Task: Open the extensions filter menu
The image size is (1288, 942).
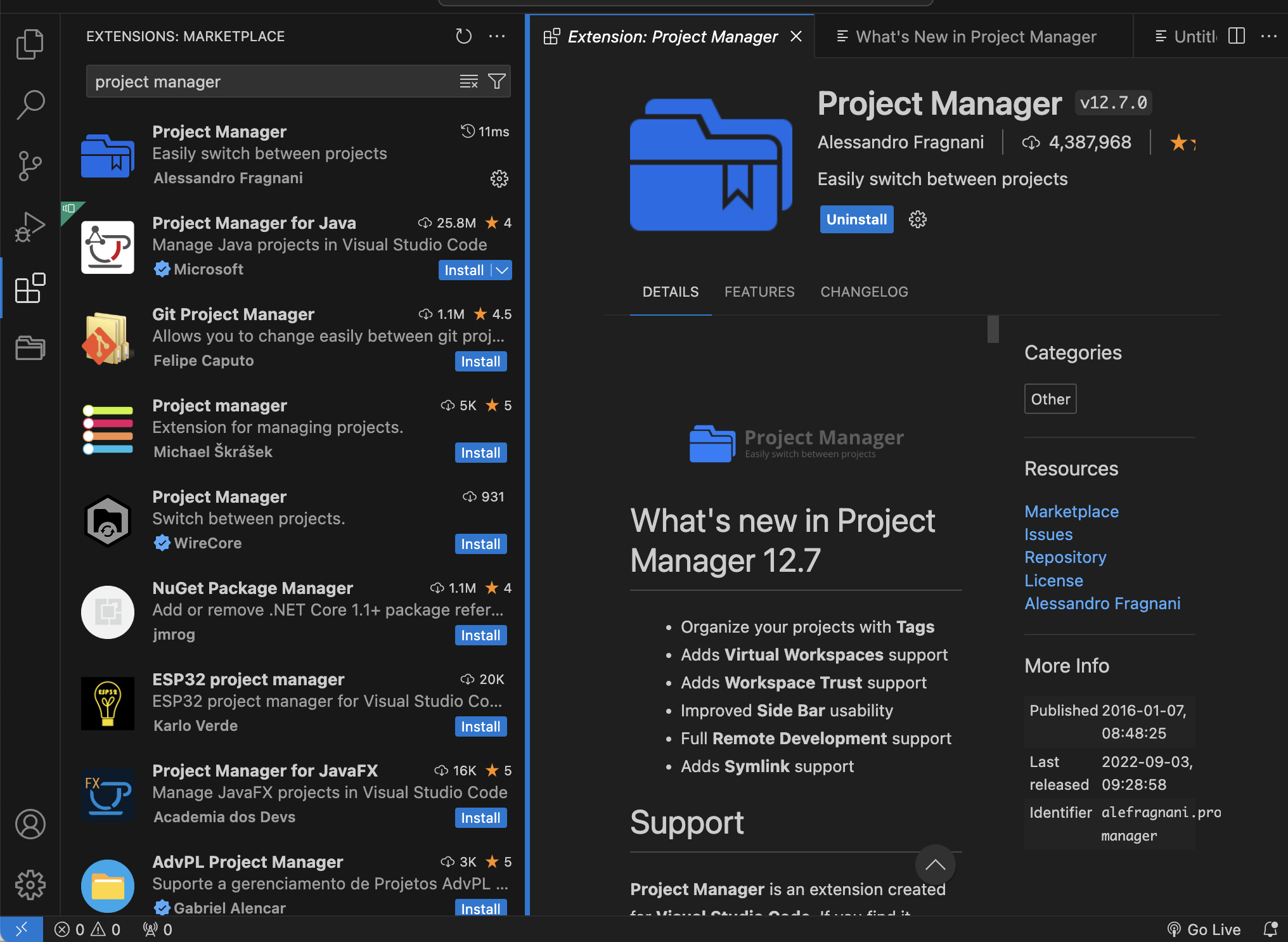Action: pos(497,82)
